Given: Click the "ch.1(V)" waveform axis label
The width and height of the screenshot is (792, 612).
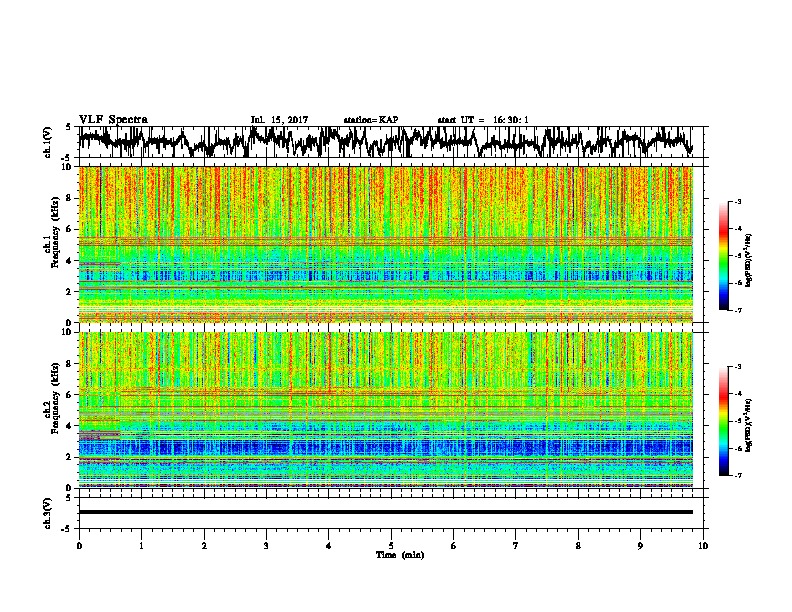Looking at the screenshot, I should point(48,142).
